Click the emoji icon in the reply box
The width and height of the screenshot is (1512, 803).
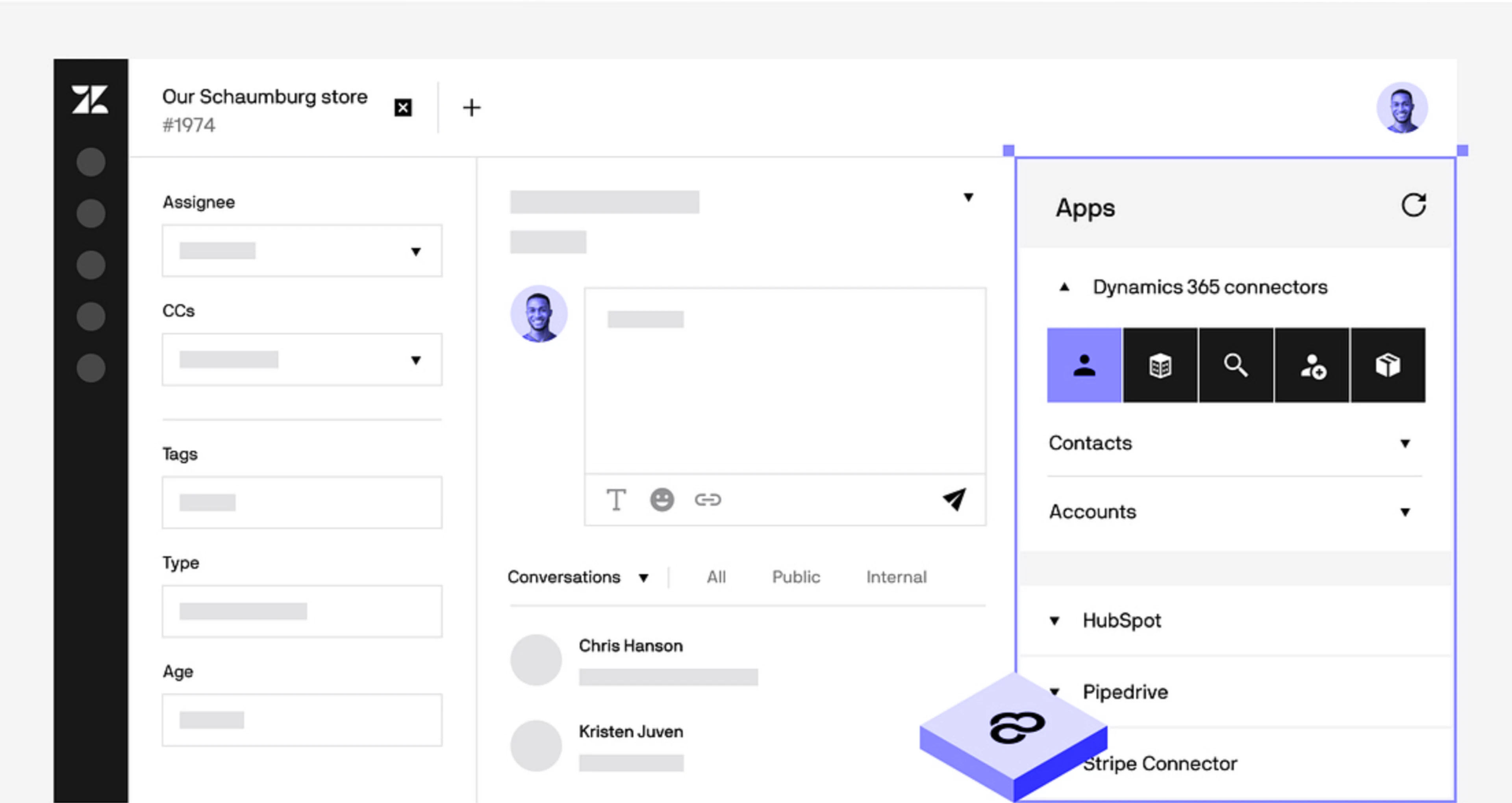pos(661,500)
